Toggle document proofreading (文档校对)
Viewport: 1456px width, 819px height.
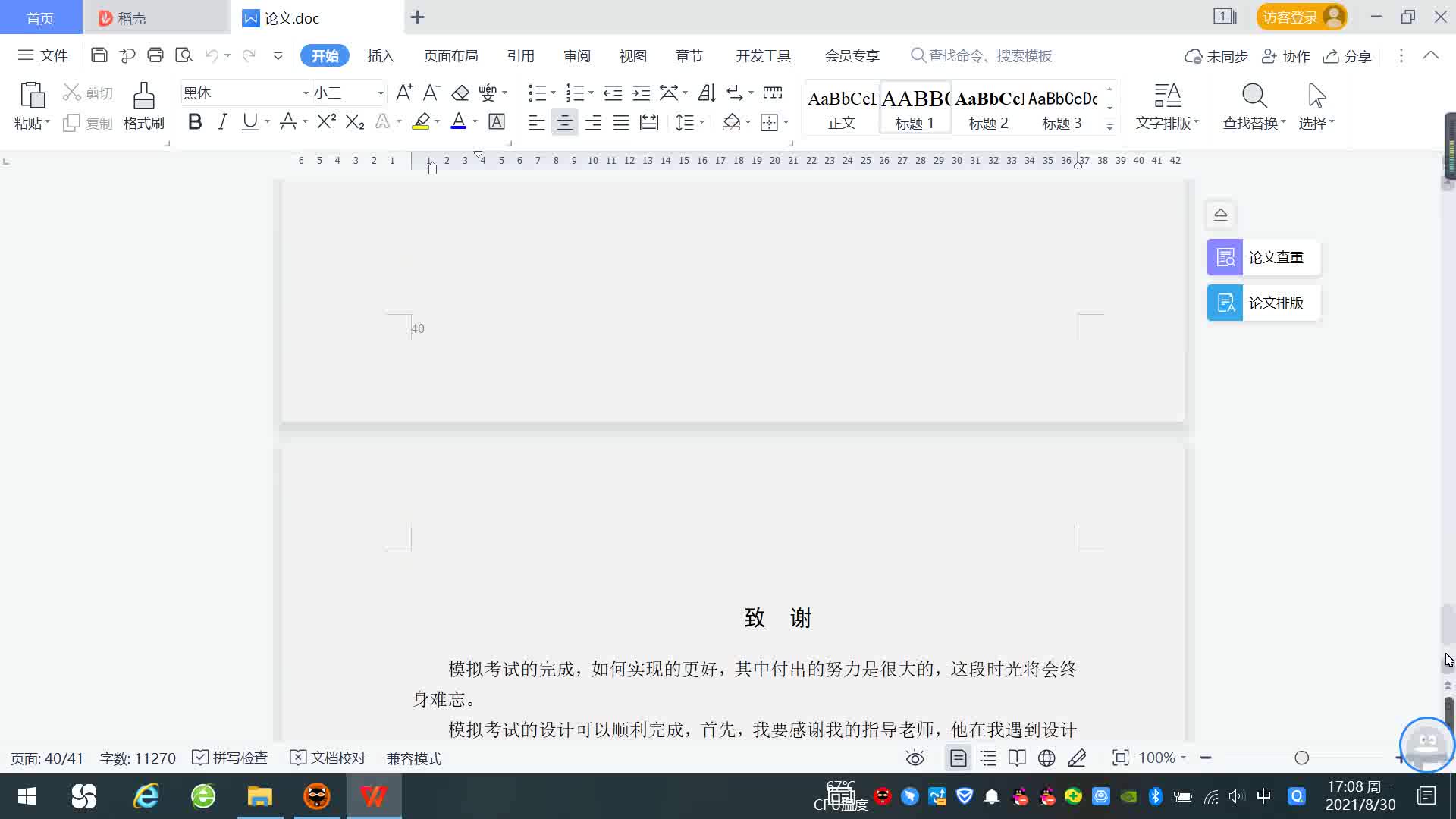[x=328, y=758]
